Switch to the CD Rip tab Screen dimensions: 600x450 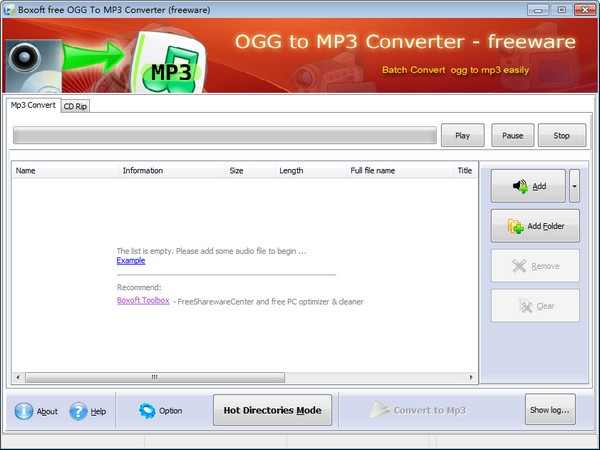click(x=75, y=106)
